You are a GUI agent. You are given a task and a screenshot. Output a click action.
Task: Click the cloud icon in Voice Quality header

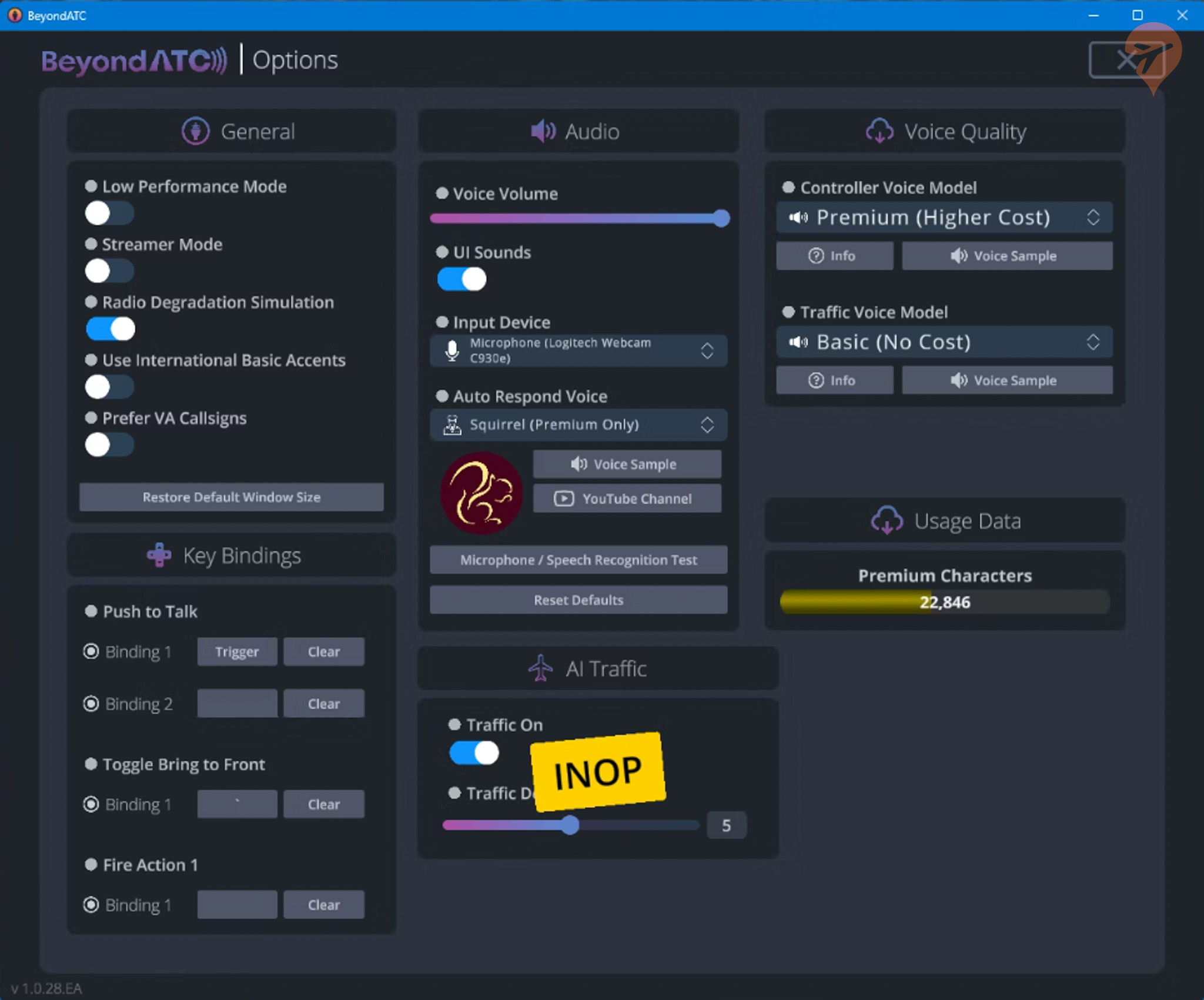879,131
